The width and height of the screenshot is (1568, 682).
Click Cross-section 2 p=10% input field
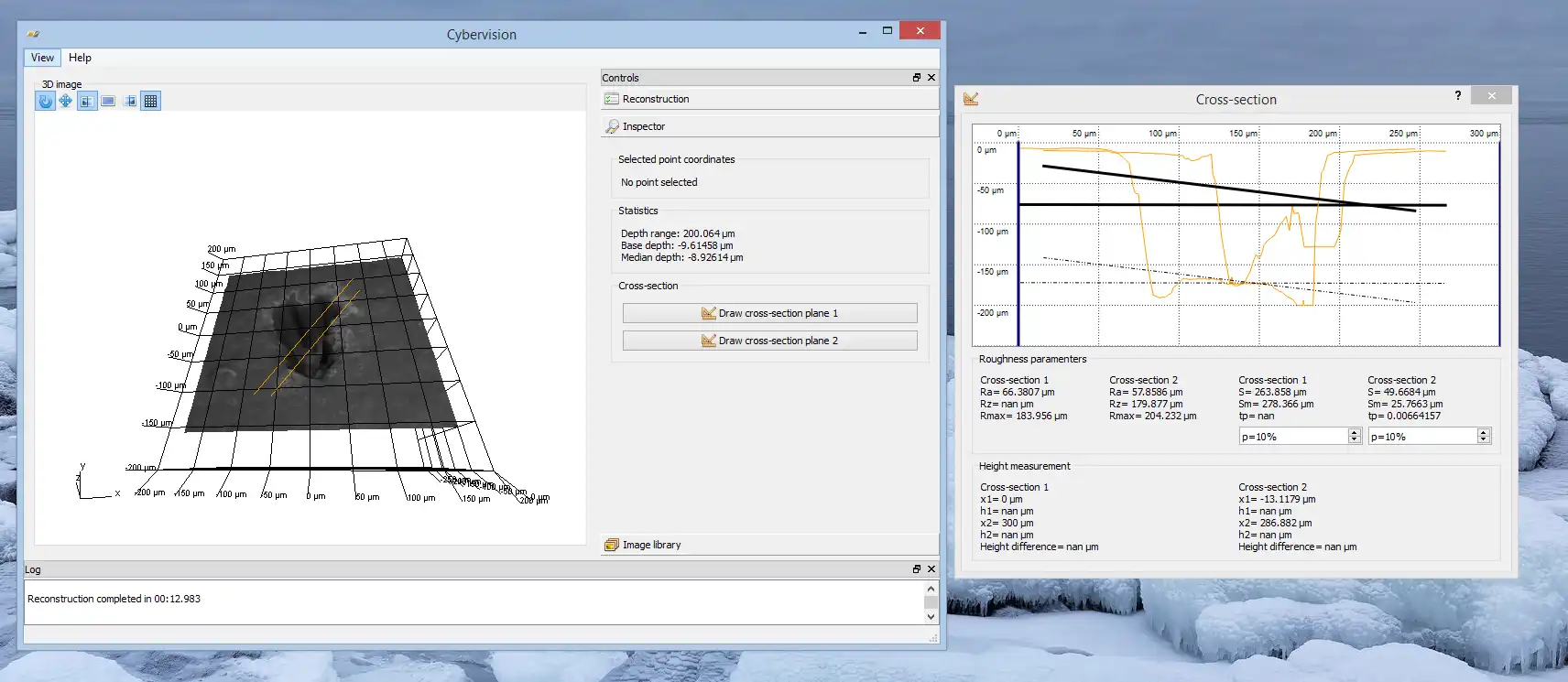(x=1422, y=437)
